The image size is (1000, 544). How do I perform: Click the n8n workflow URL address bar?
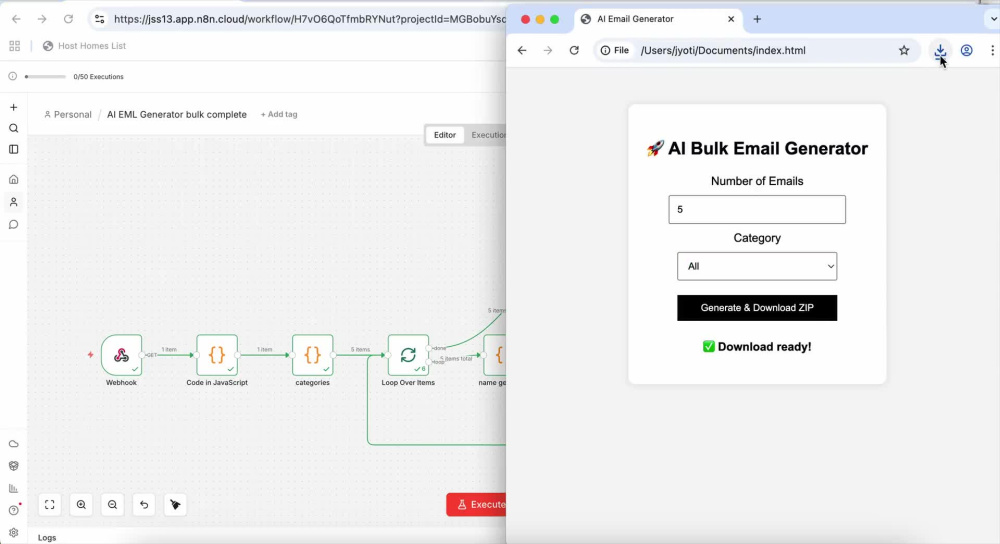310,19
